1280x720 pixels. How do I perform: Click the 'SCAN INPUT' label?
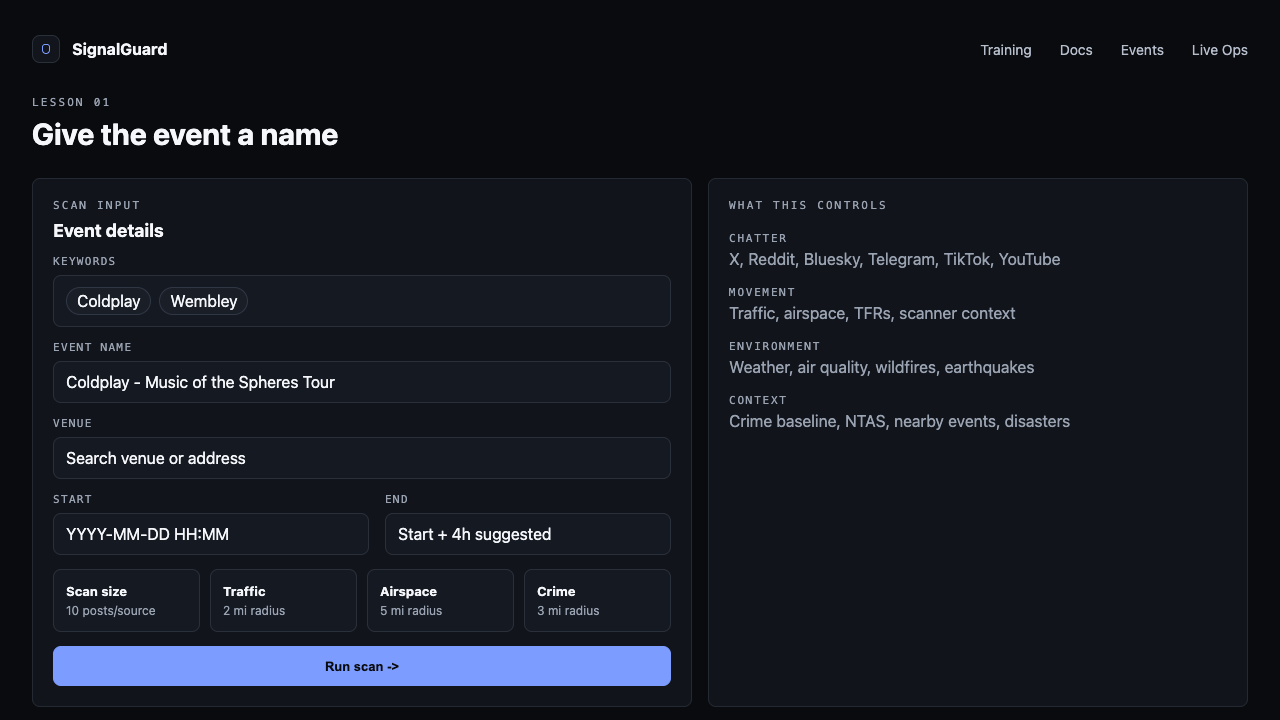point(97,205)
